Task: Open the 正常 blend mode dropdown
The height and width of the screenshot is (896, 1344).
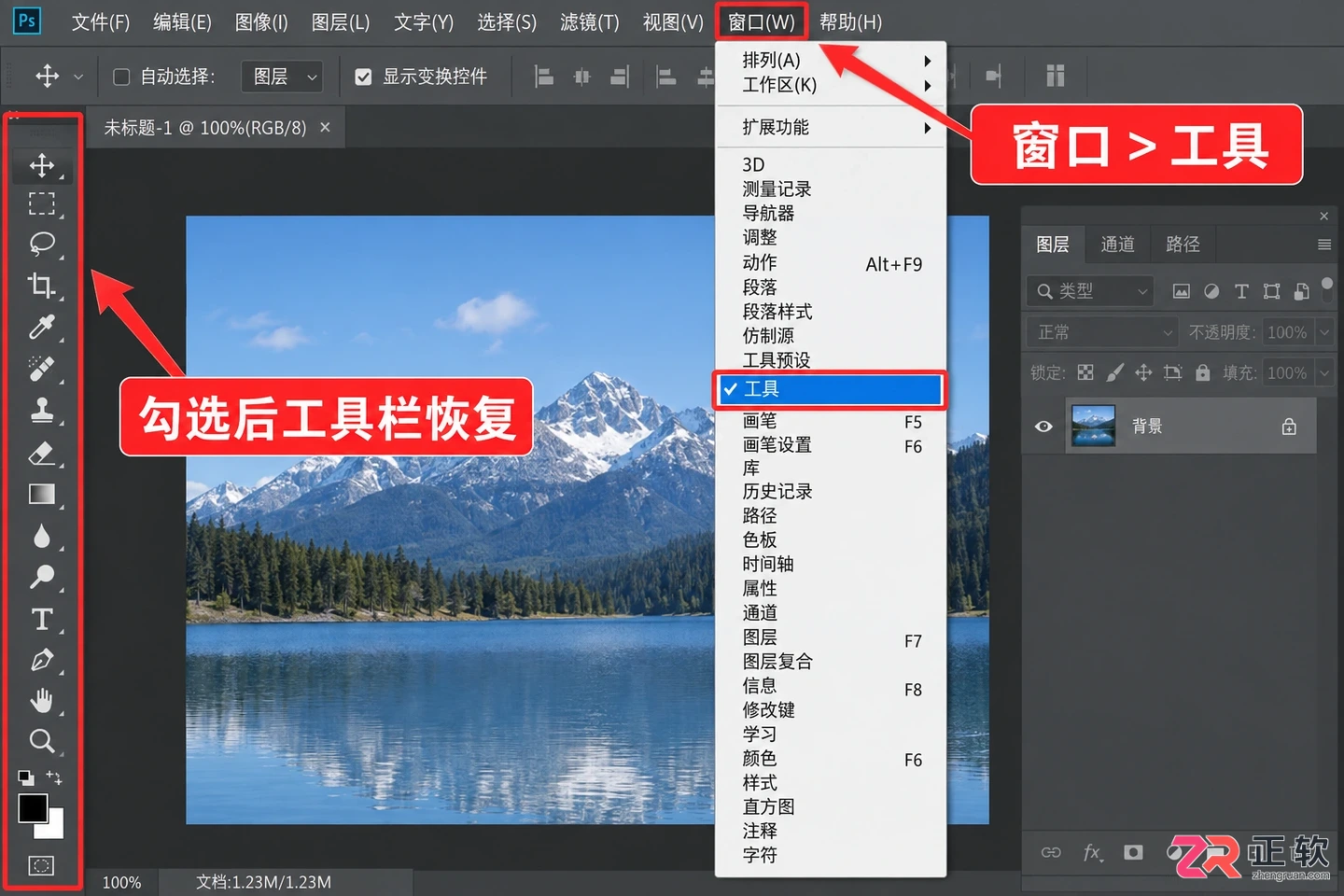Action: 1102,332
